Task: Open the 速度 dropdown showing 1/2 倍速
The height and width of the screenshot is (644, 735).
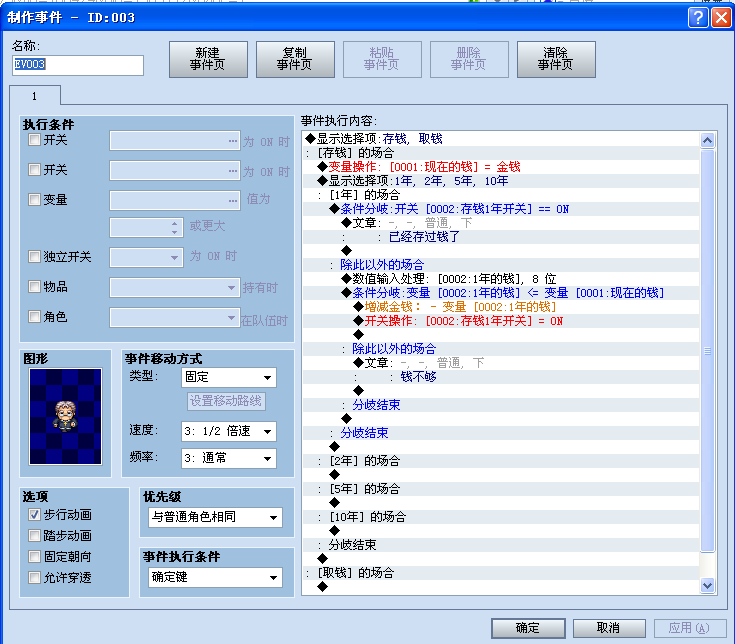Action: click(x=229, y=431)
